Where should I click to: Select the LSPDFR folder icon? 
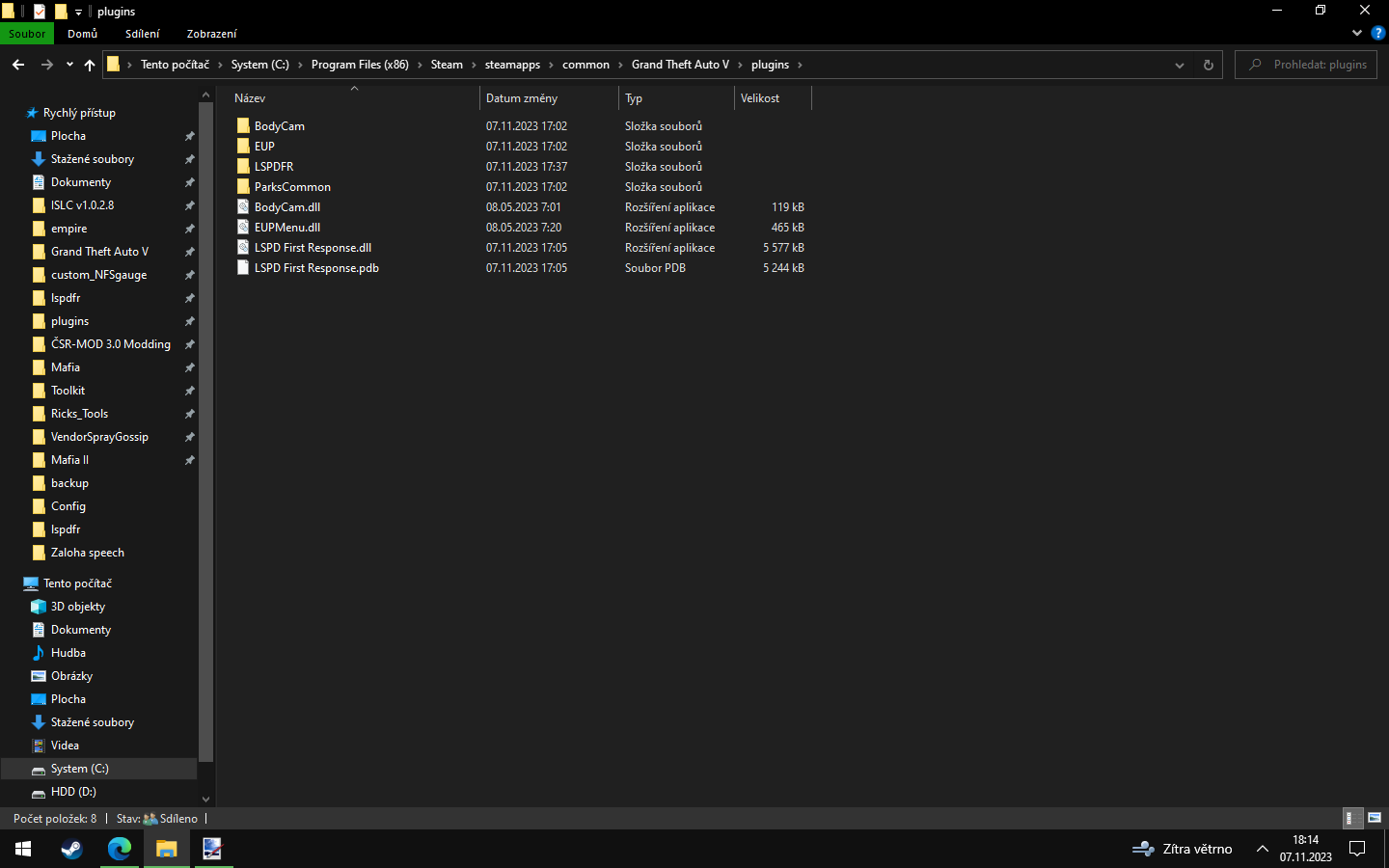click(x=243, y=167)
